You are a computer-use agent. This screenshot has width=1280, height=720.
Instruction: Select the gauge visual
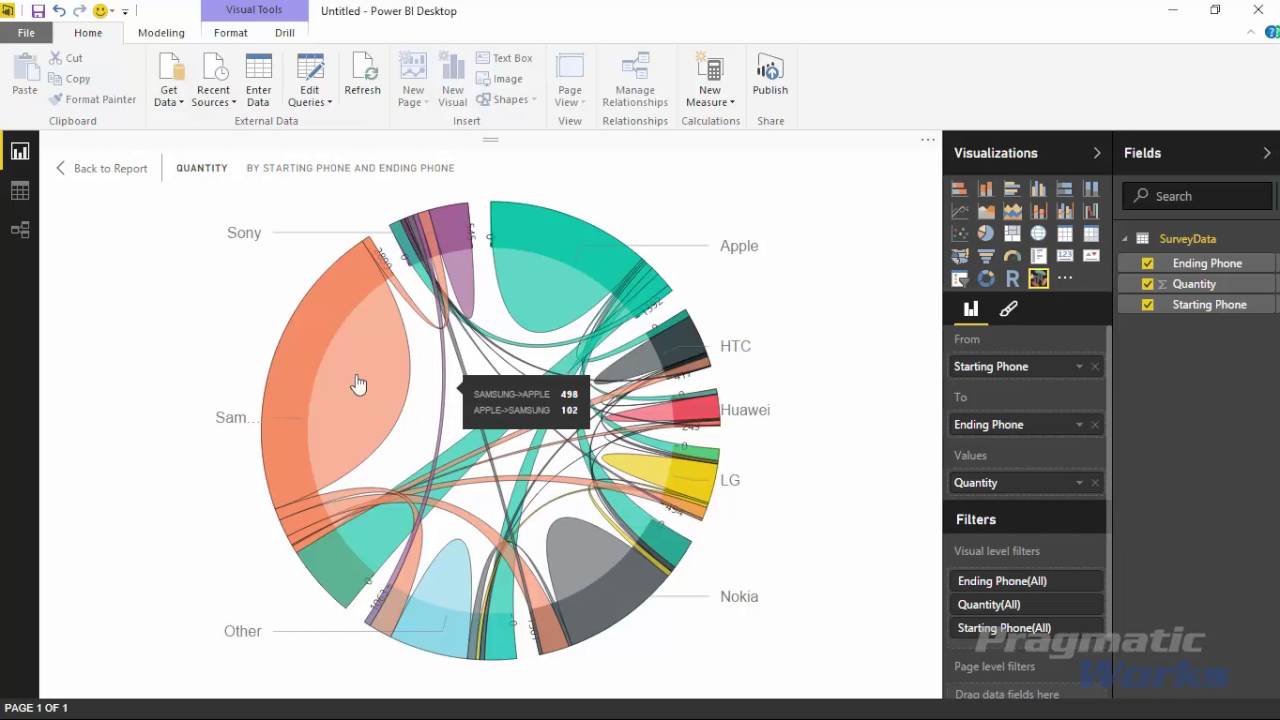1012,257
